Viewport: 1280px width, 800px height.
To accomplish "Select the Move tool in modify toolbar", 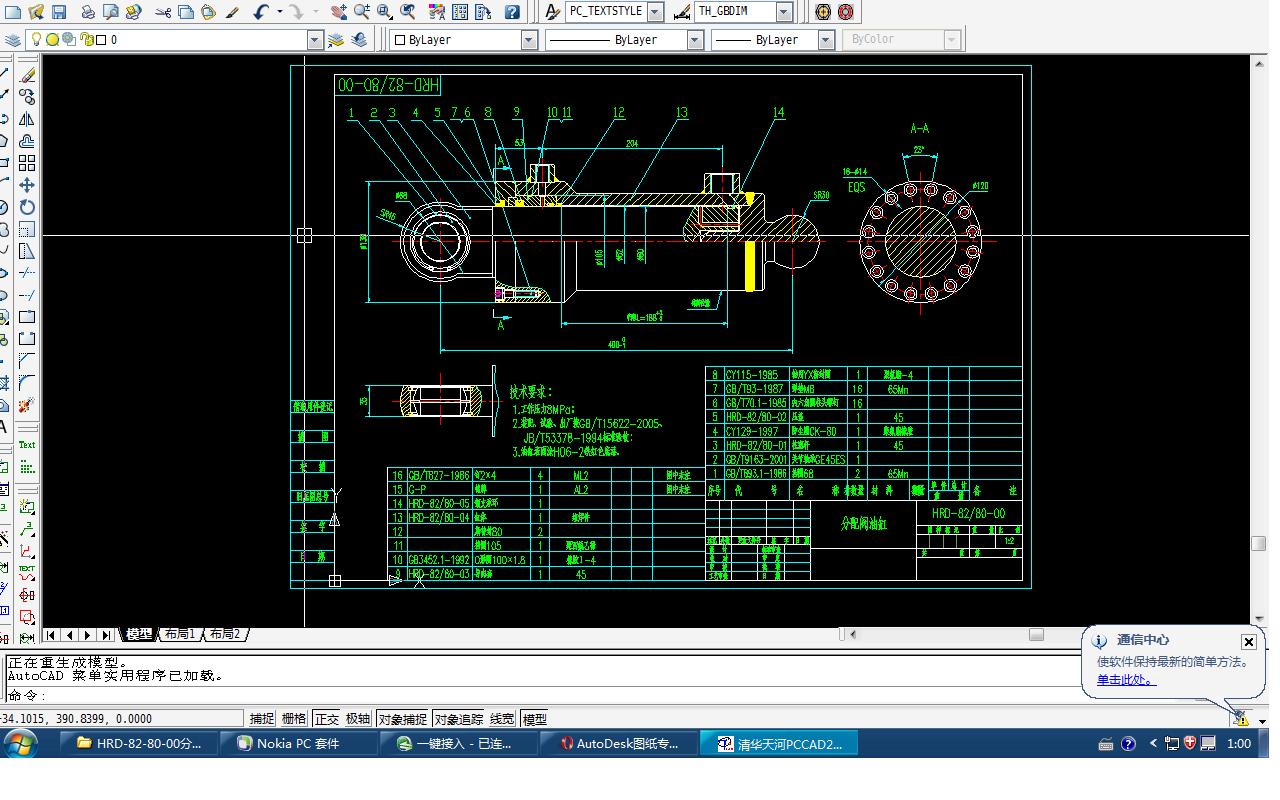I will [x=27, y=185].
